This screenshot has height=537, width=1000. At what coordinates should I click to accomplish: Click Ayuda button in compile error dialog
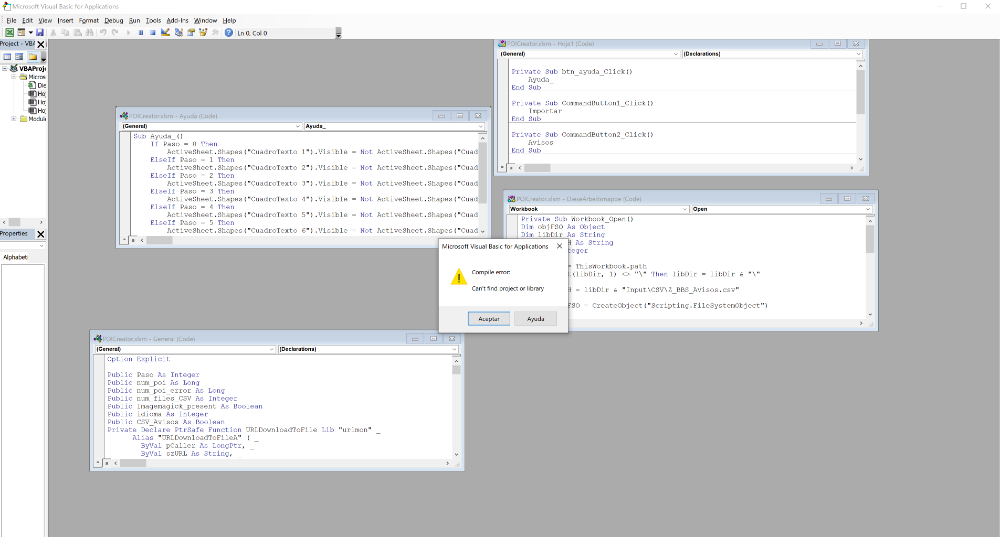coord(536,319)
